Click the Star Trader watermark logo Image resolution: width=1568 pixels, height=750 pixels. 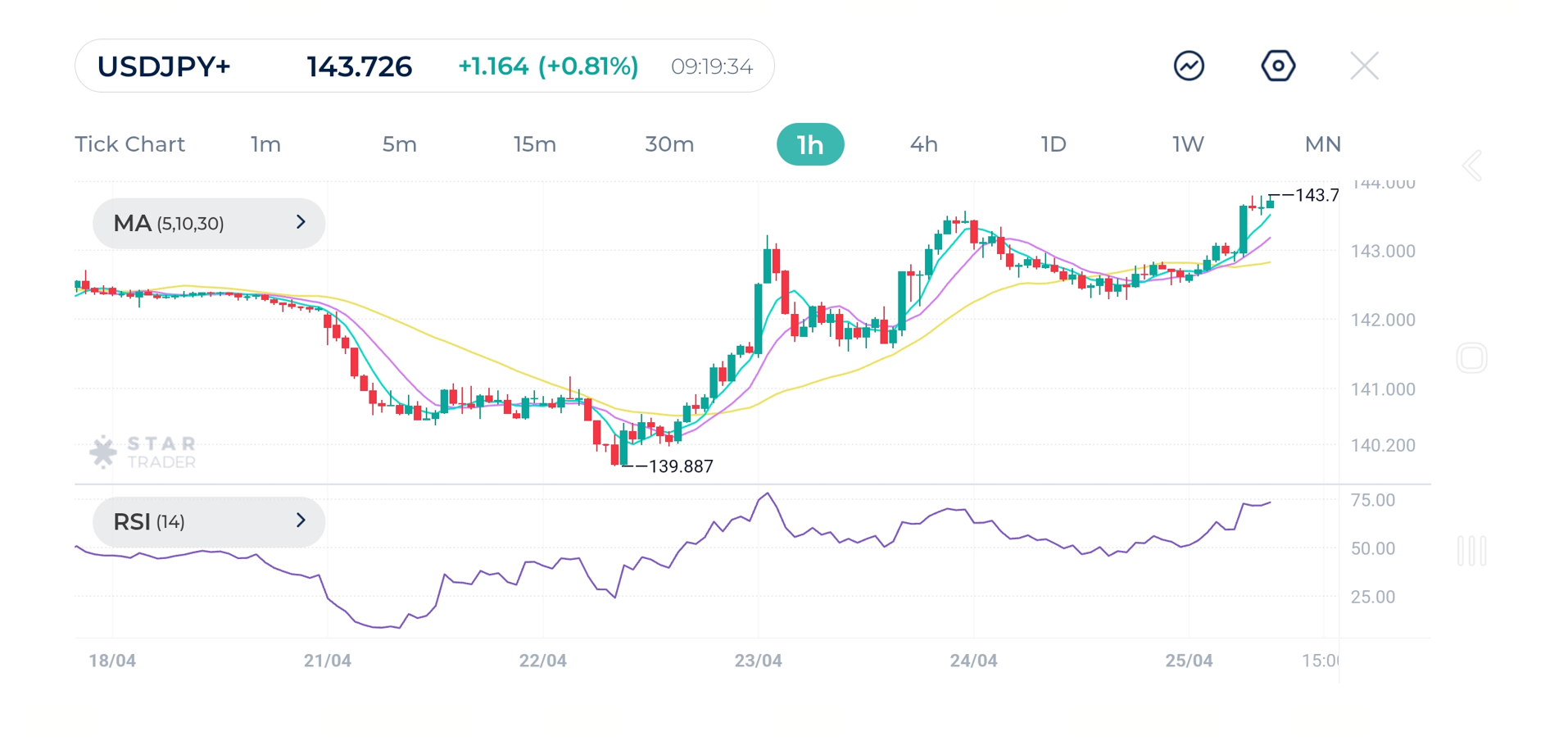pos(143,452)
